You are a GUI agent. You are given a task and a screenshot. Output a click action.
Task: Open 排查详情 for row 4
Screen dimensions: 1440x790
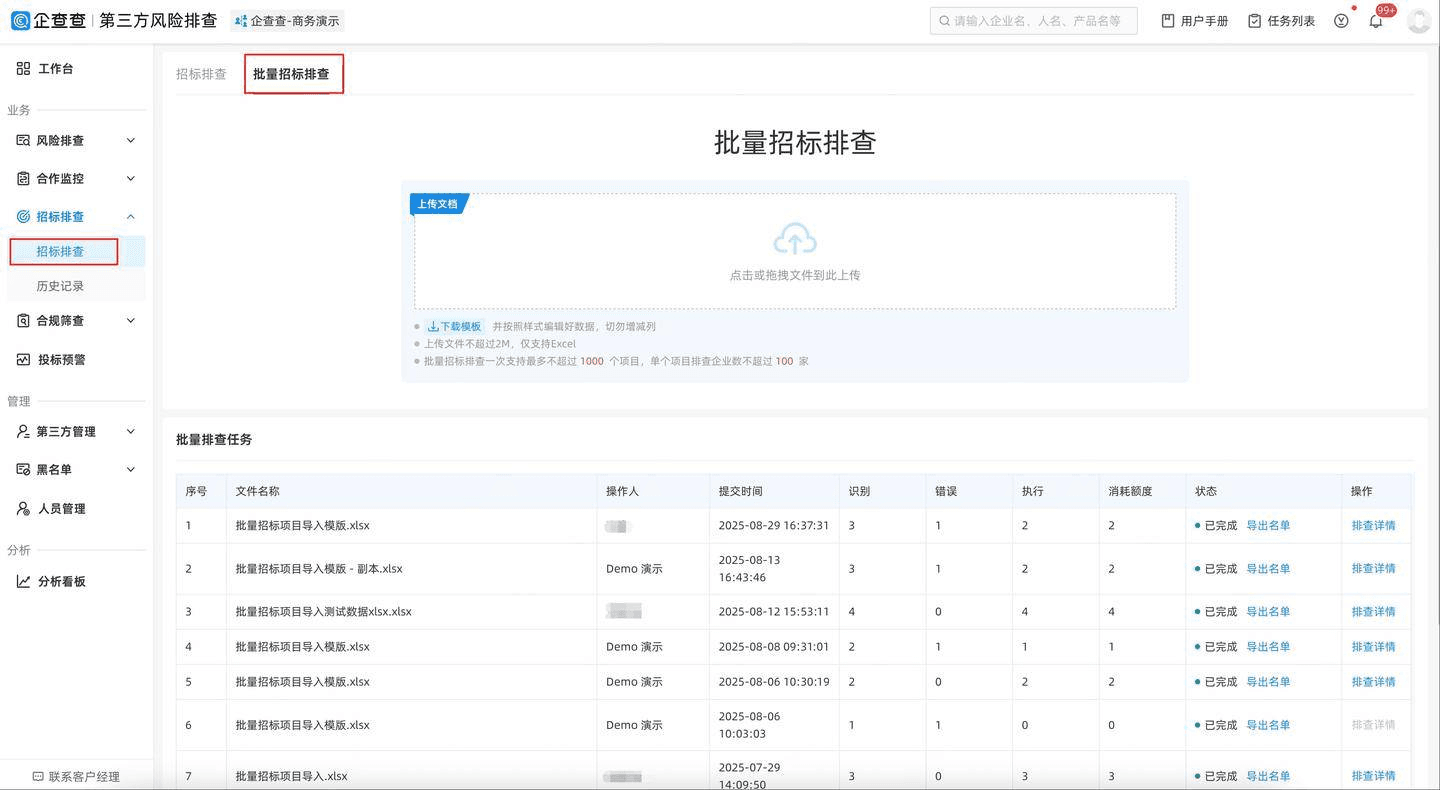[1373, 647]
